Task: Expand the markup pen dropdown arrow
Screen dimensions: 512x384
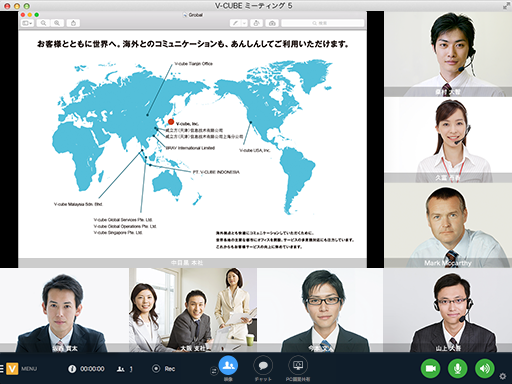Action: point(244,23)
